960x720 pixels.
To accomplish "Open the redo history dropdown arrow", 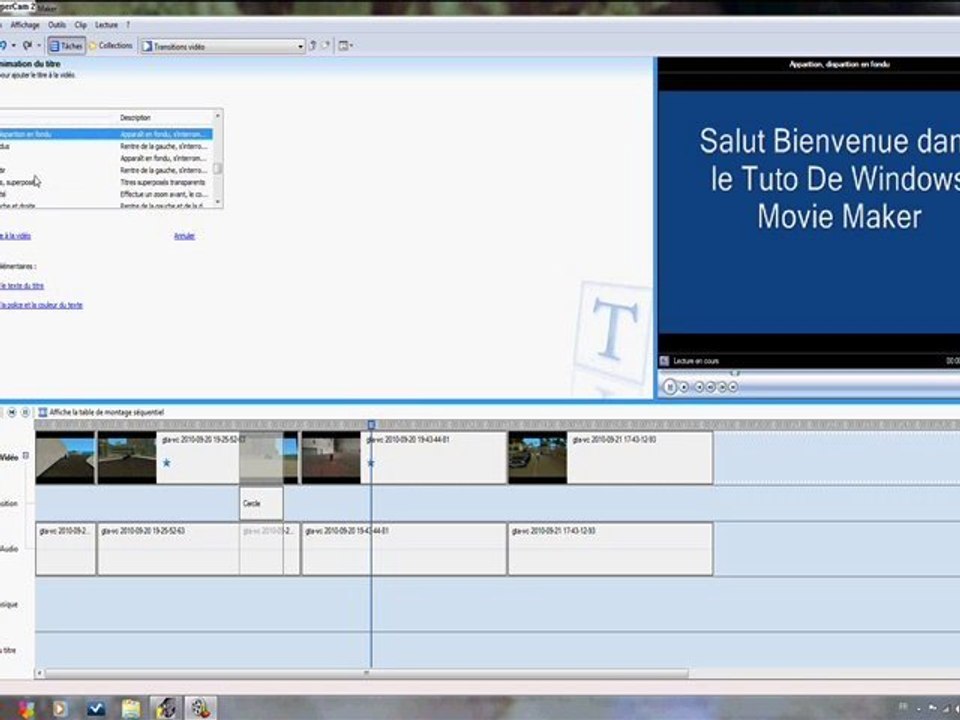I will point(39,46).
